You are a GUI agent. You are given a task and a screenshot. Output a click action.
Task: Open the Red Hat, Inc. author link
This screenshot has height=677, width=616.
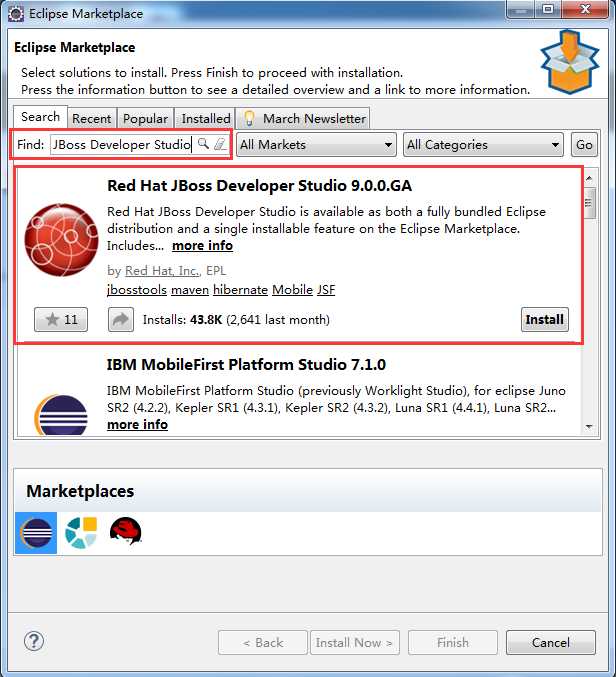(x=162, y=271)
